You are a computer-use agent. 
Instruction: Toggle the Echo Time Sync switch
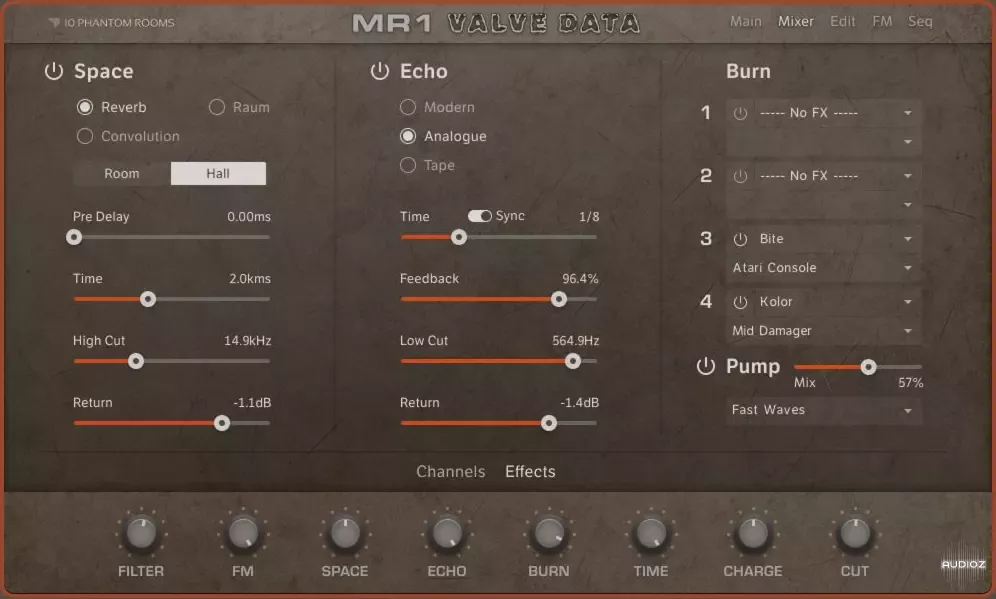[x=480, y=216]
